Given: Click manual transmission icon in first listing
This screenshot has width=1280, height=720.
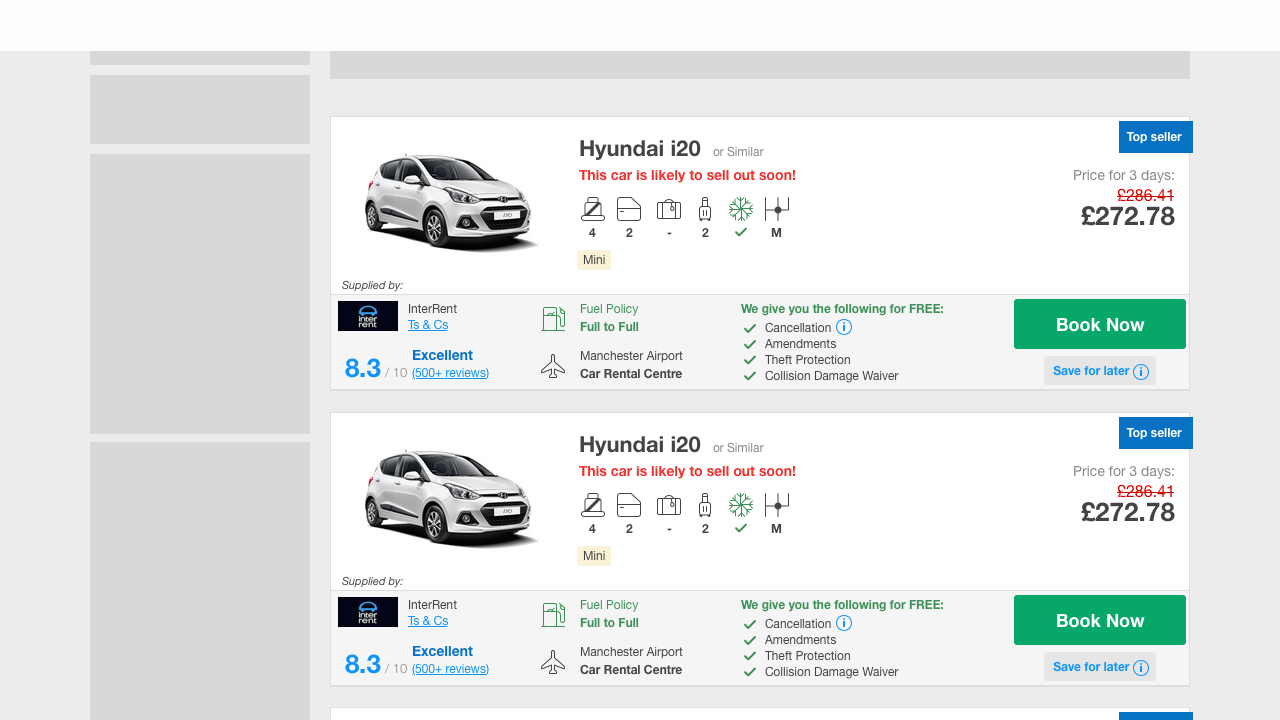Looking at the screenshot, I should tap(776, 209).
